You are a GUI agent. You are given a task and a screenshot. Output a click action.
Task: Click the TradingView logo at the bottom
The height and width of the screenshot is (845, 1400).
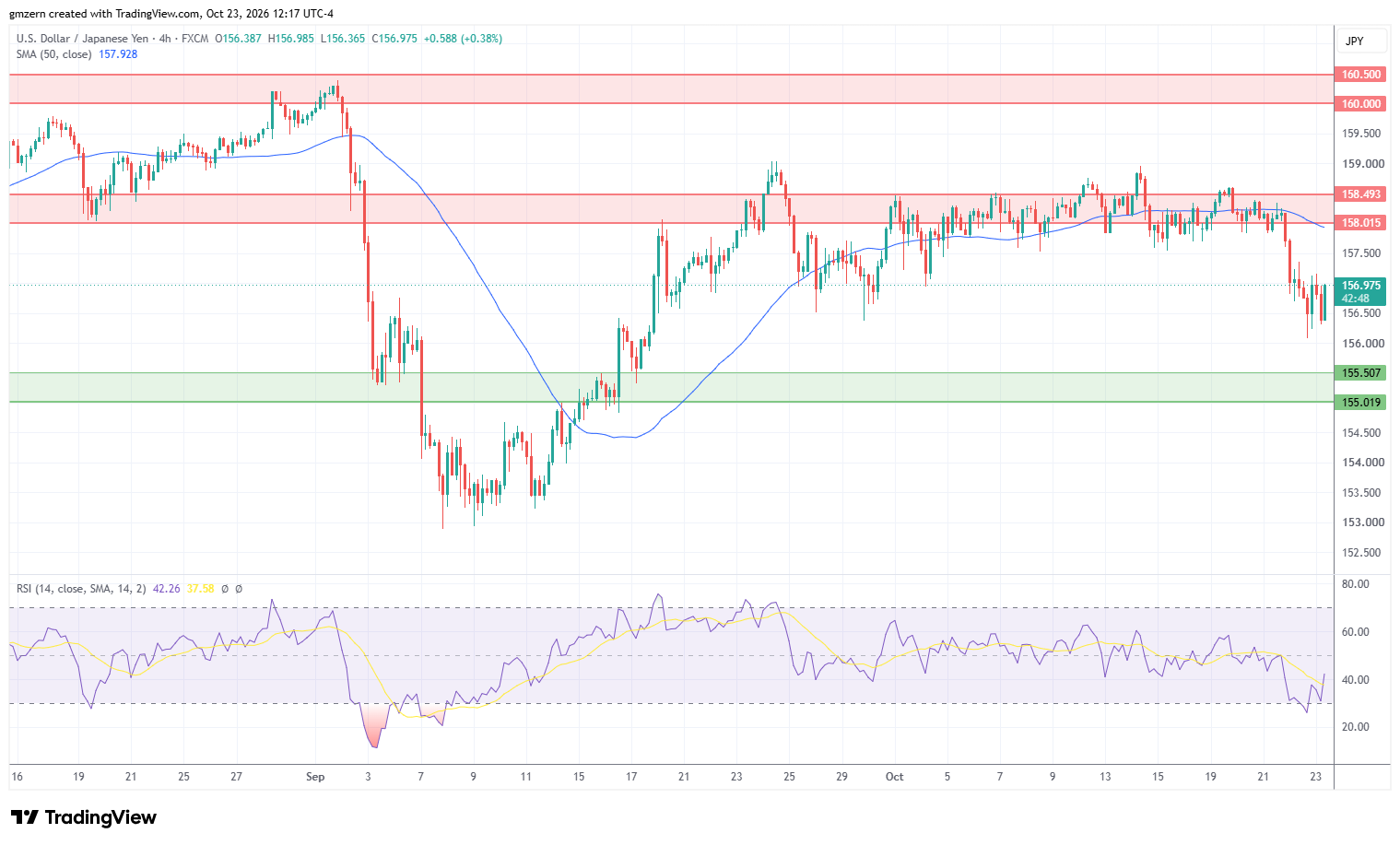[84, 817]
